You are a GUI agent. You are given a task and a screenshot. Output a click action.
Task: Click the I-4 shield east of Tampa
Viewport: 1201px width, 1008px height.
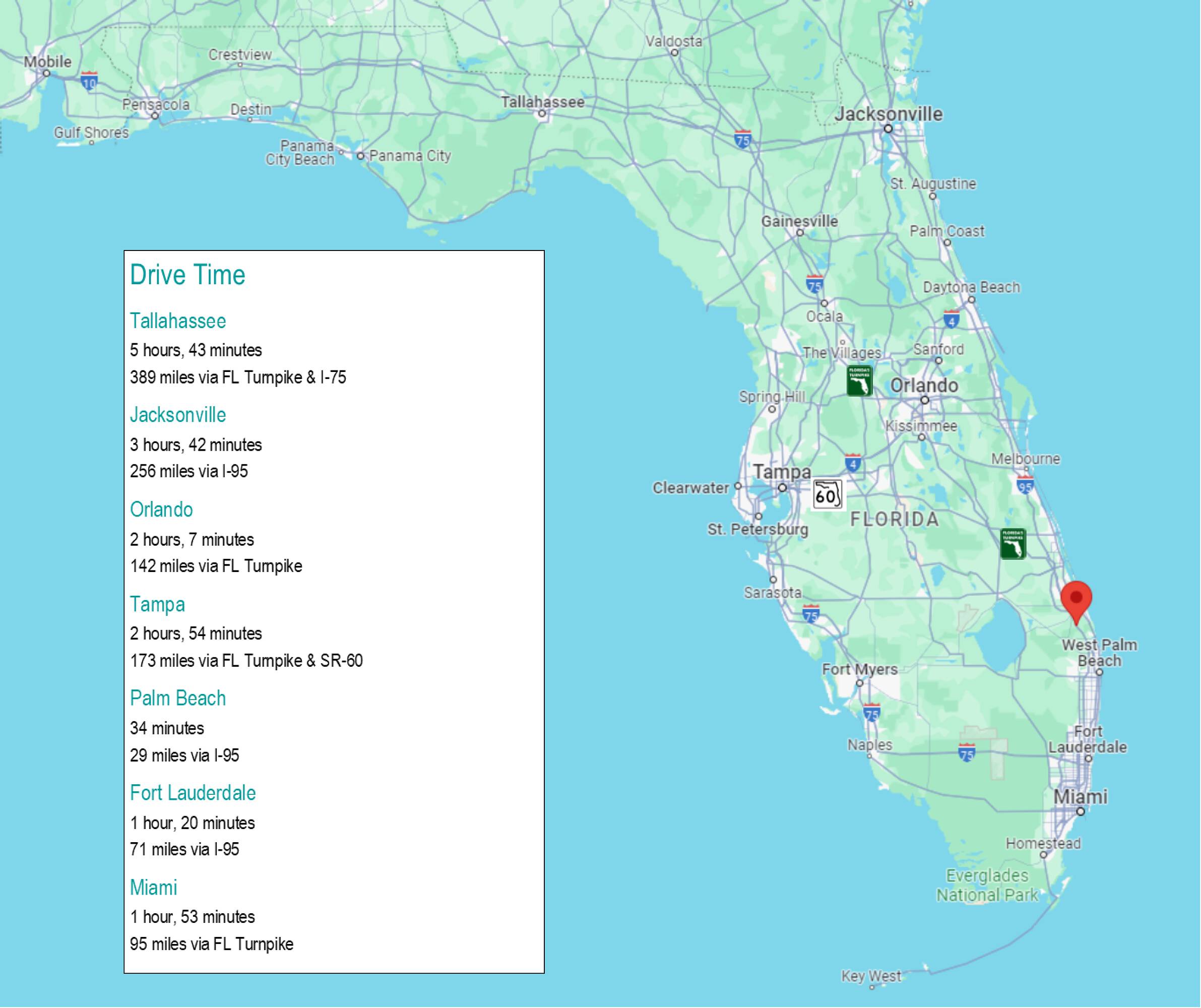pos(853,462)
